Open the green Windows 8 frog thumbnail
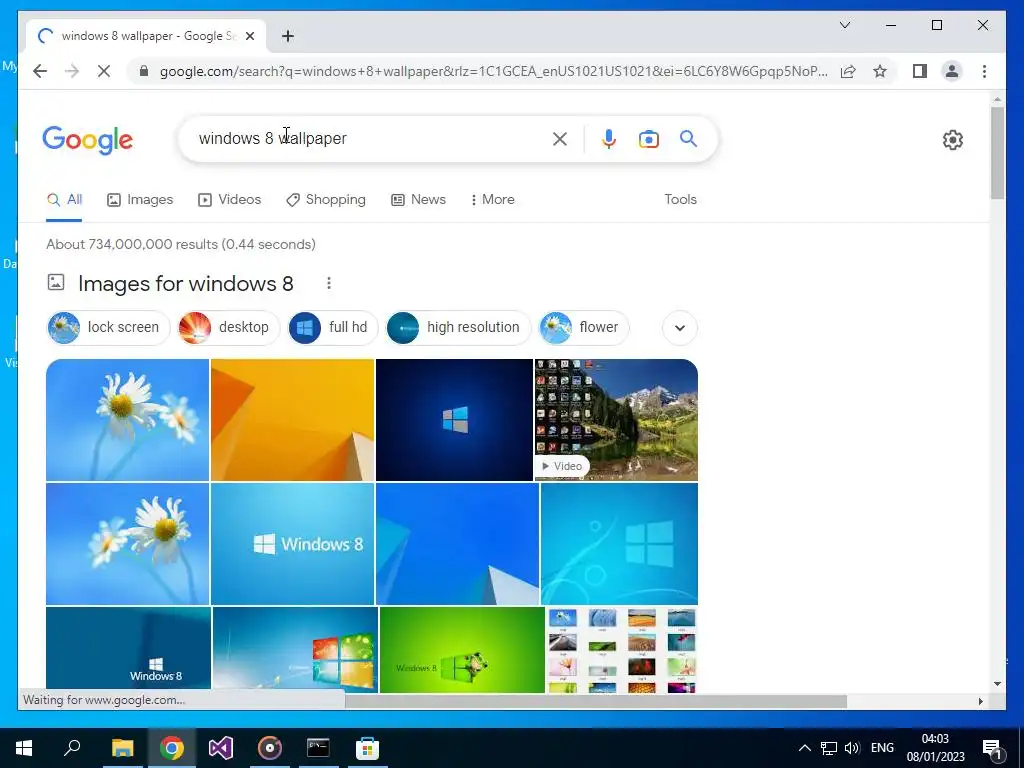The width and height of the screenshot is (1024, 768). (x=462, y=650)
